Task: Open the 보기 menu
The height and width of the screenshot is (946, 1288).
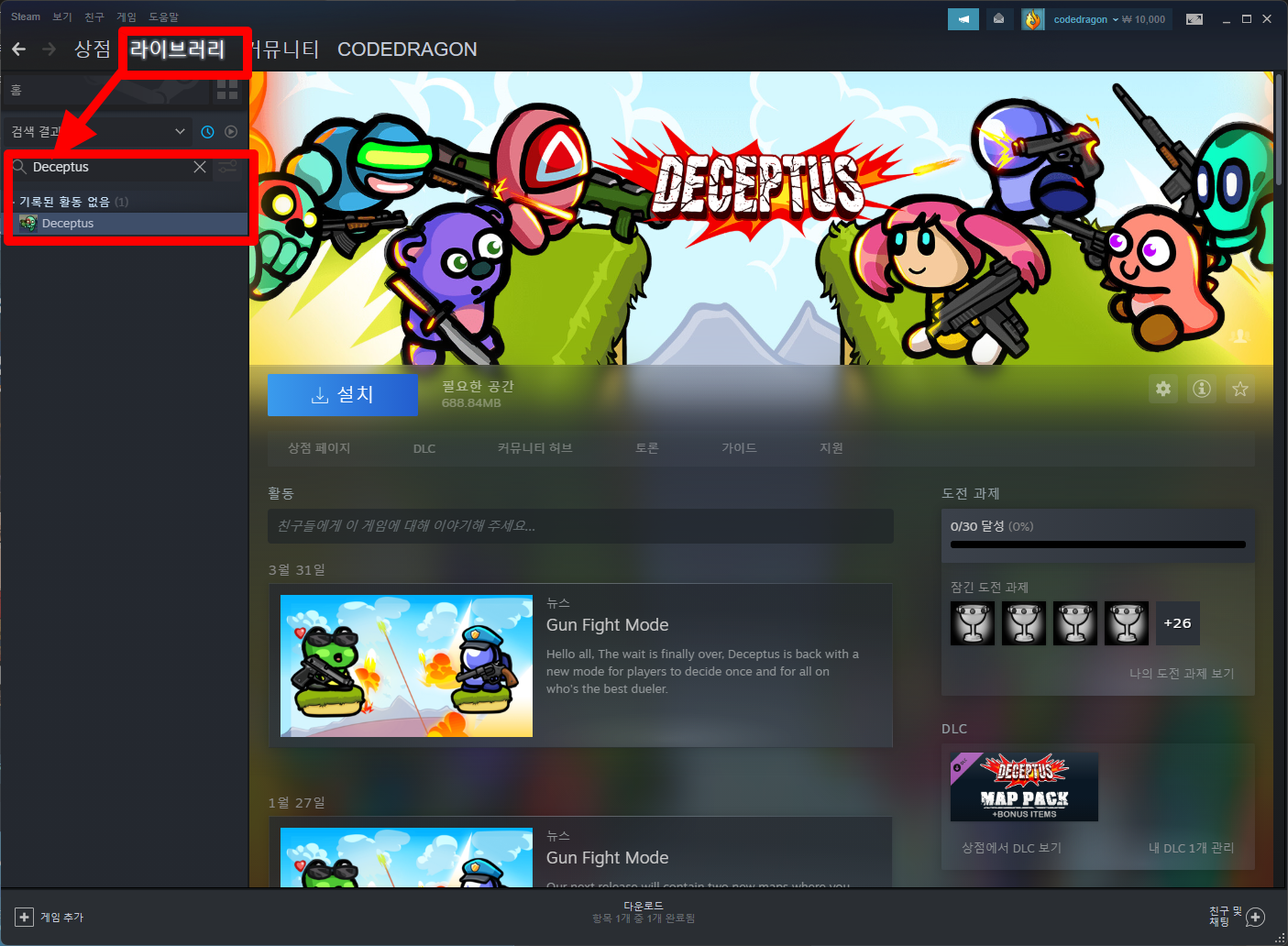Action: click(62, 16)
